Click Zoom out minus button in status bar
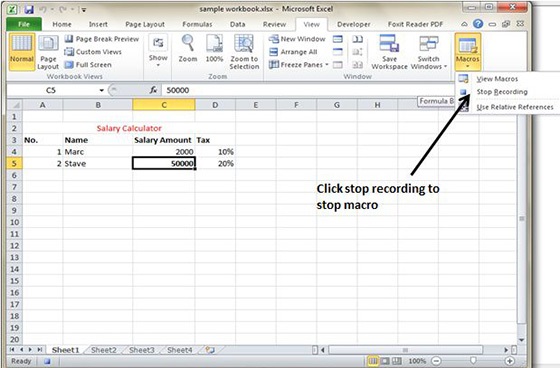The width and height of the screenshot is (560, 368). pos(436,361)
